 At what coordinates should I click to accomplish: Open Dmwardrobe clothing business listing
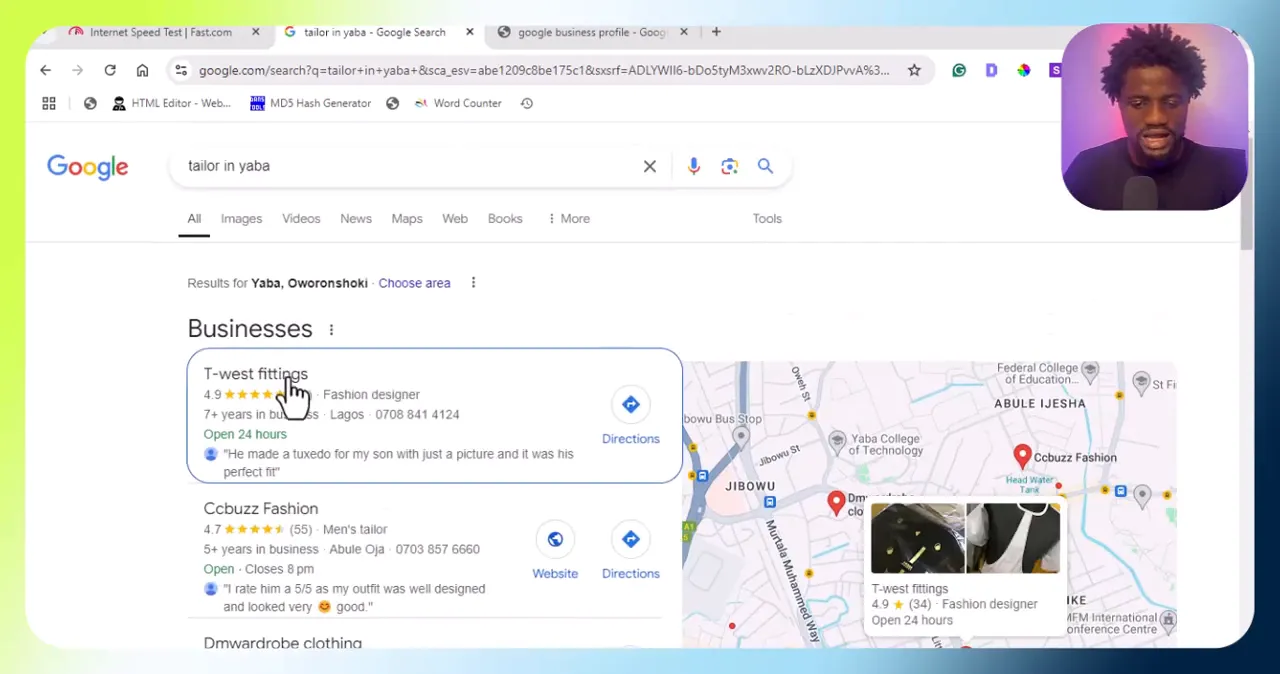pos(282,642)
